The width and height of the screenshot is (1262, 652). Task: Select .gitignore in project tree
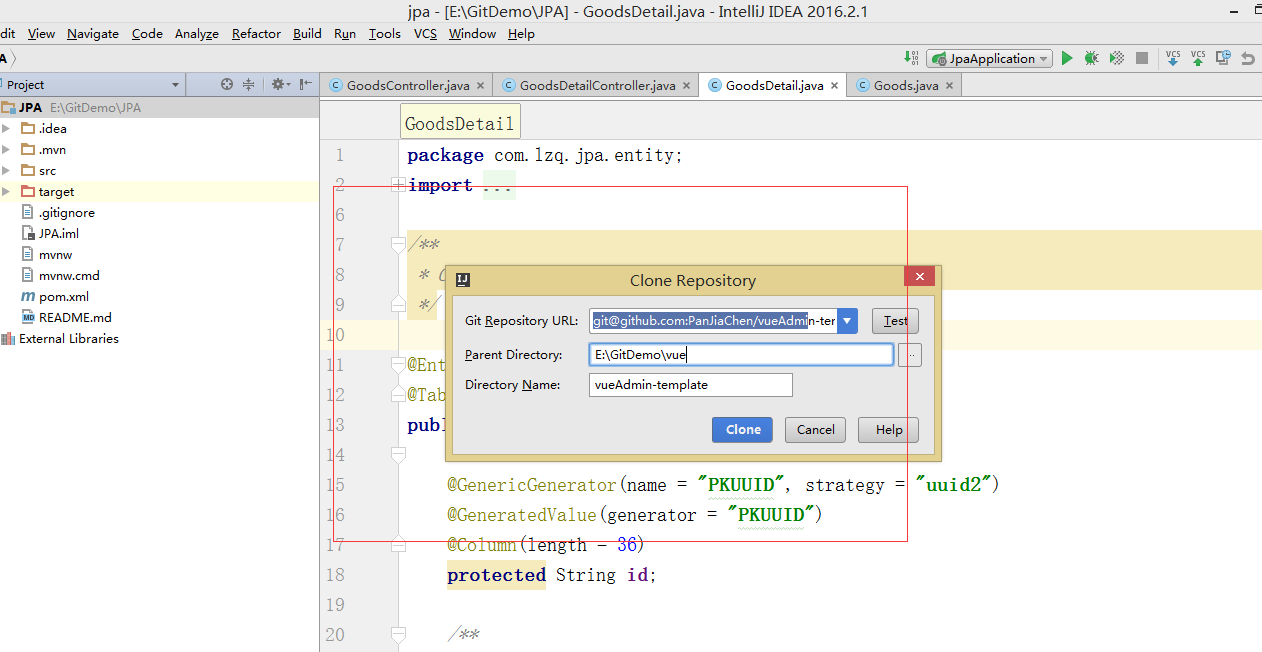point(66,212)
